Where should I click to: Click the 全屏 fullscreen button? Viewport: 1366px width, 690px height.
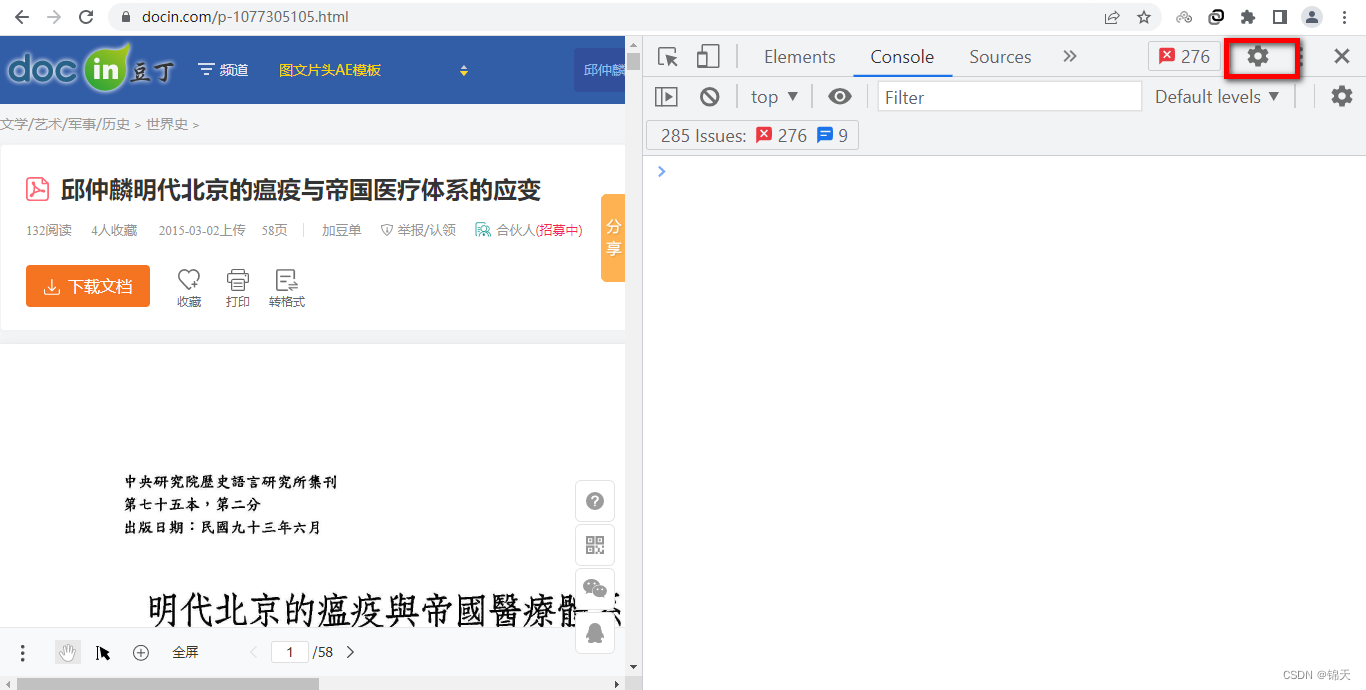tap(185, 652)
